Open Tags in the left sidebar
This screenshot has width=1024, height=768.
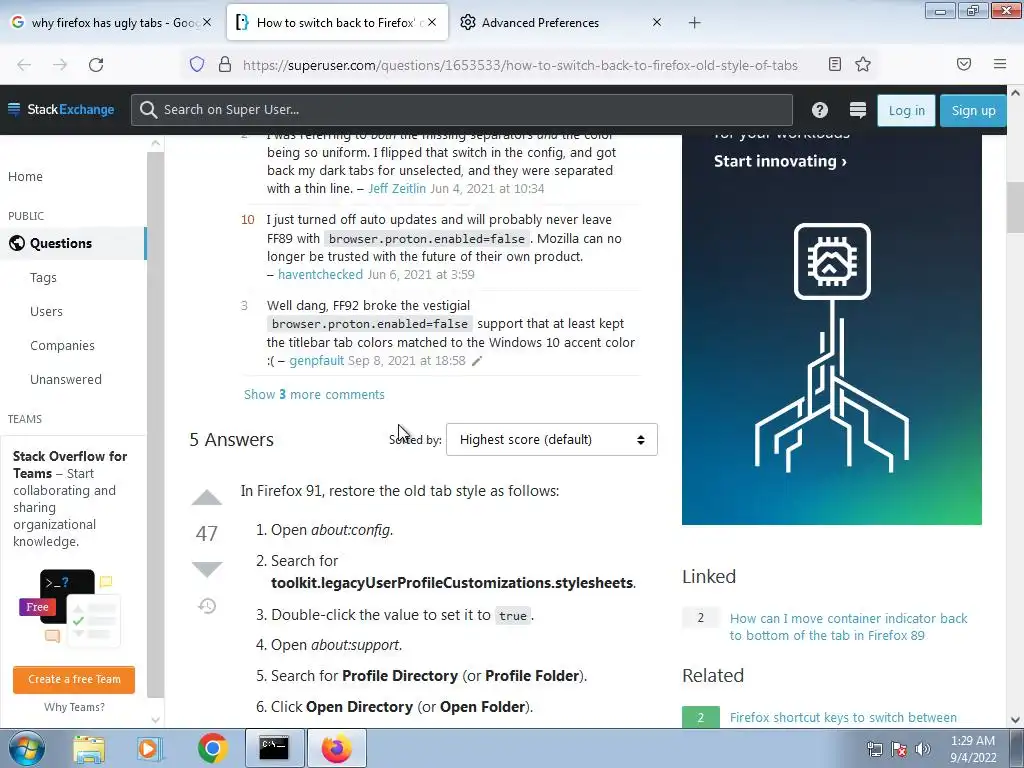tap(43, 278)
